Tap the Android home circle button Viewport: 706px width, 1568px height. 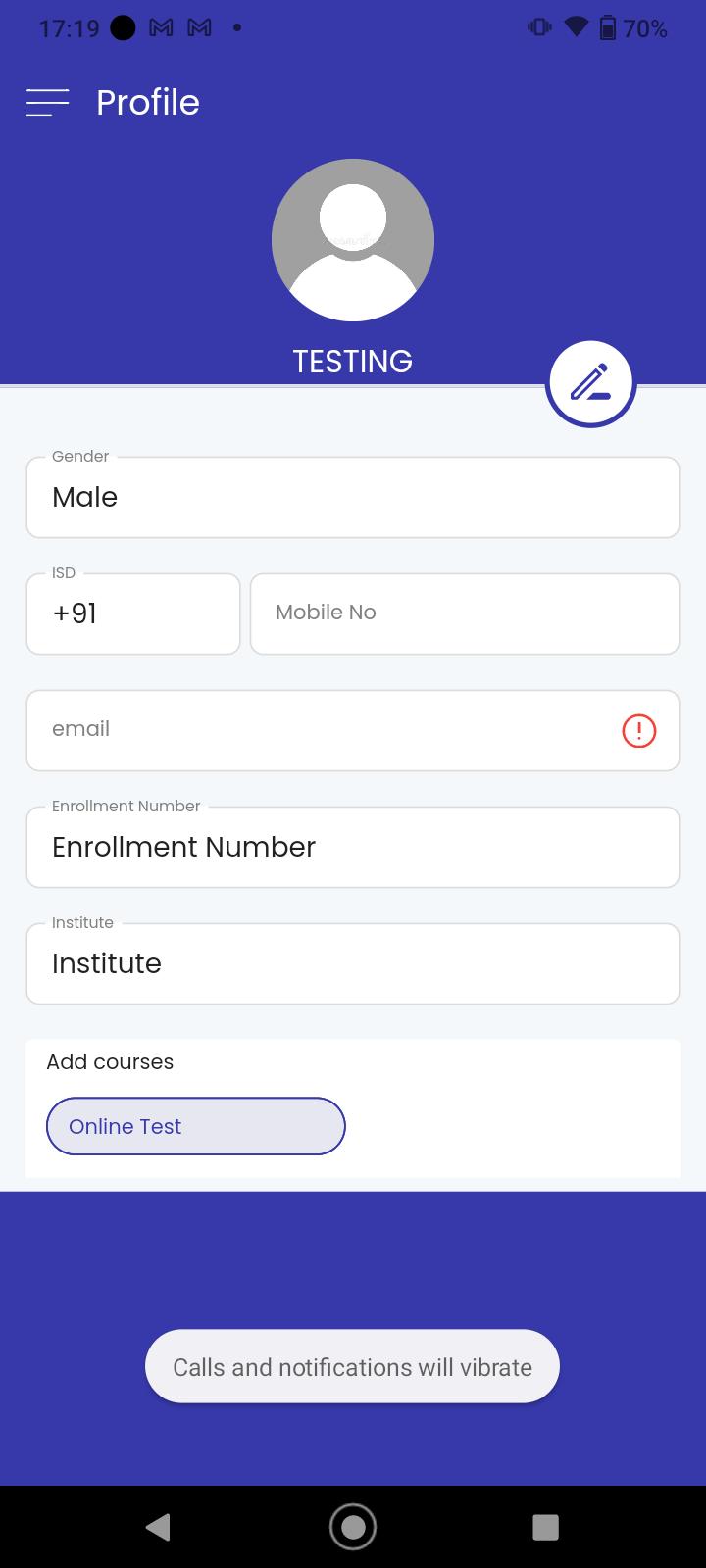point(353,1527)
